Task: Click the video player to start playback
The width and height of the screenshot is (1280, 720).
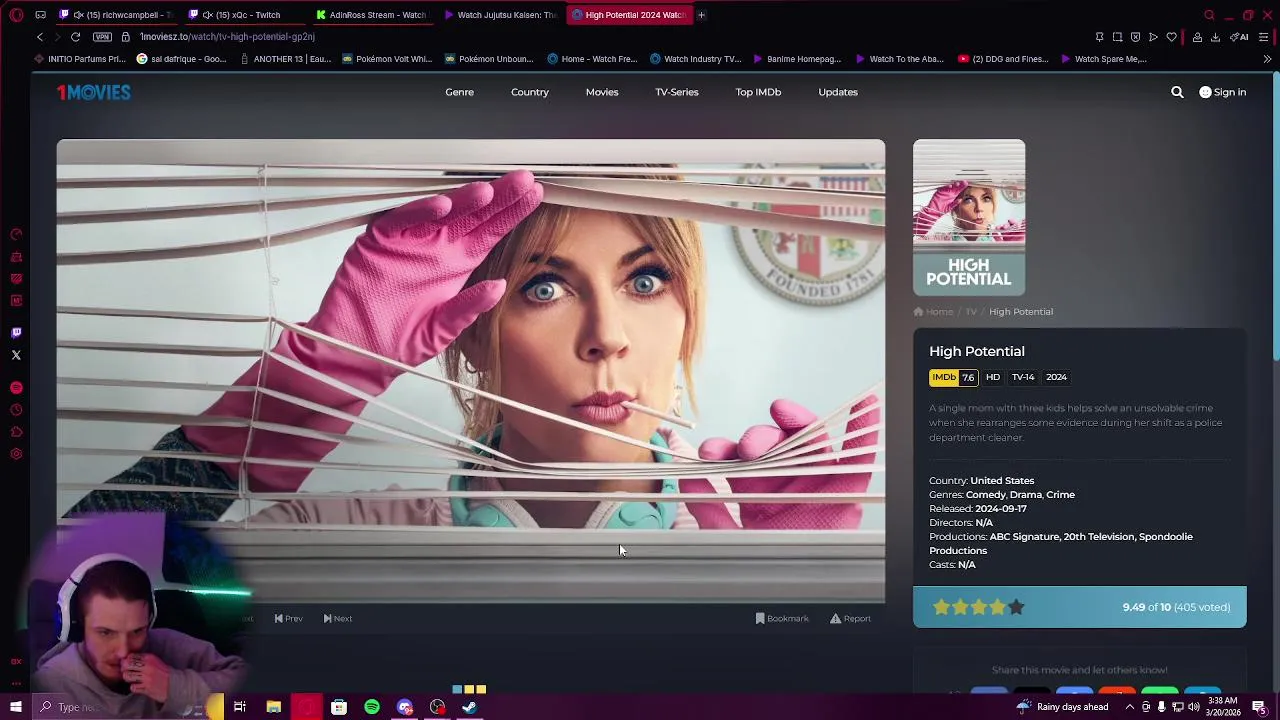Action: (x=471, y=371)
